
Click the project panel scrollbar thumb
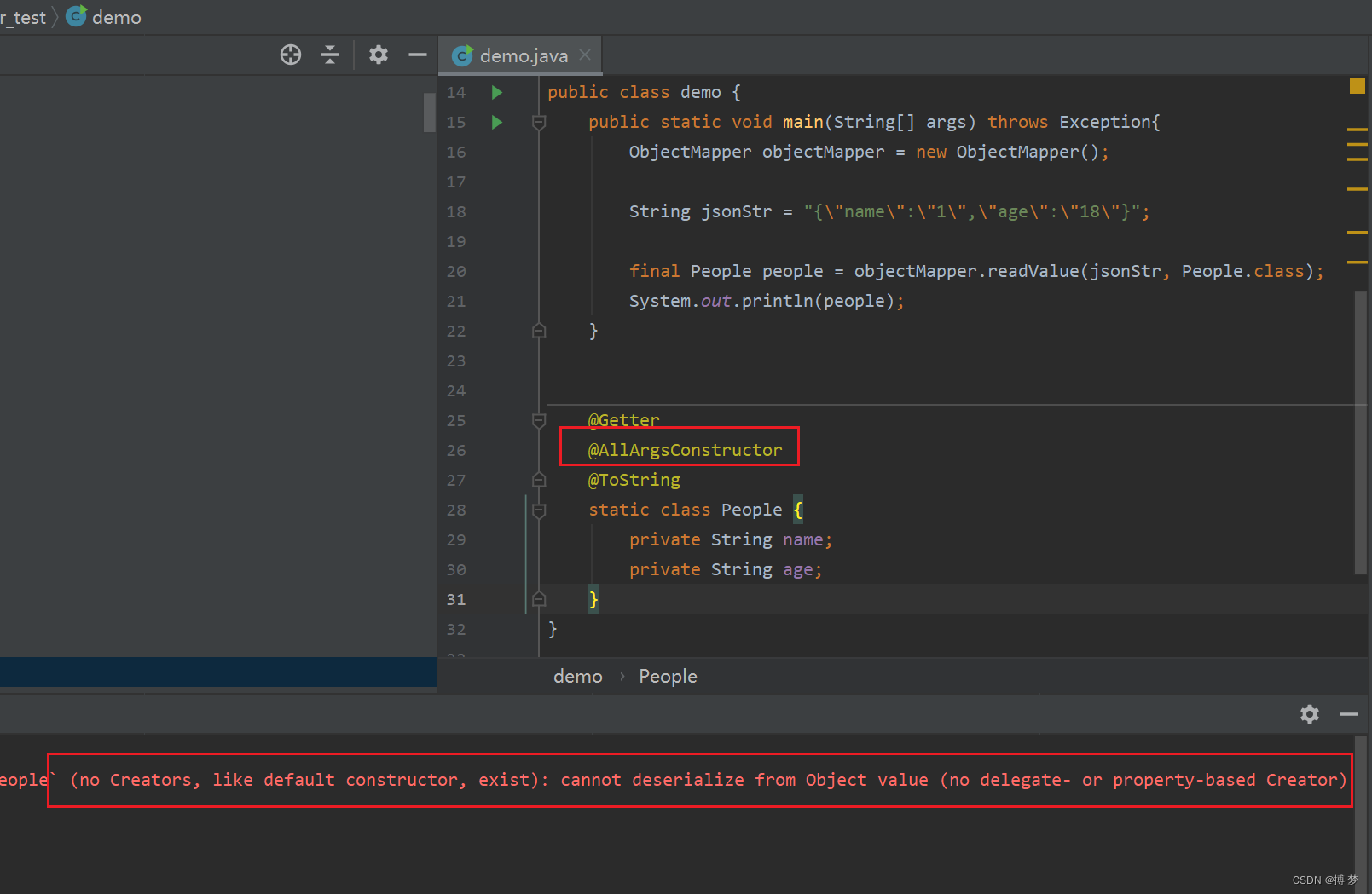[430, 112]
